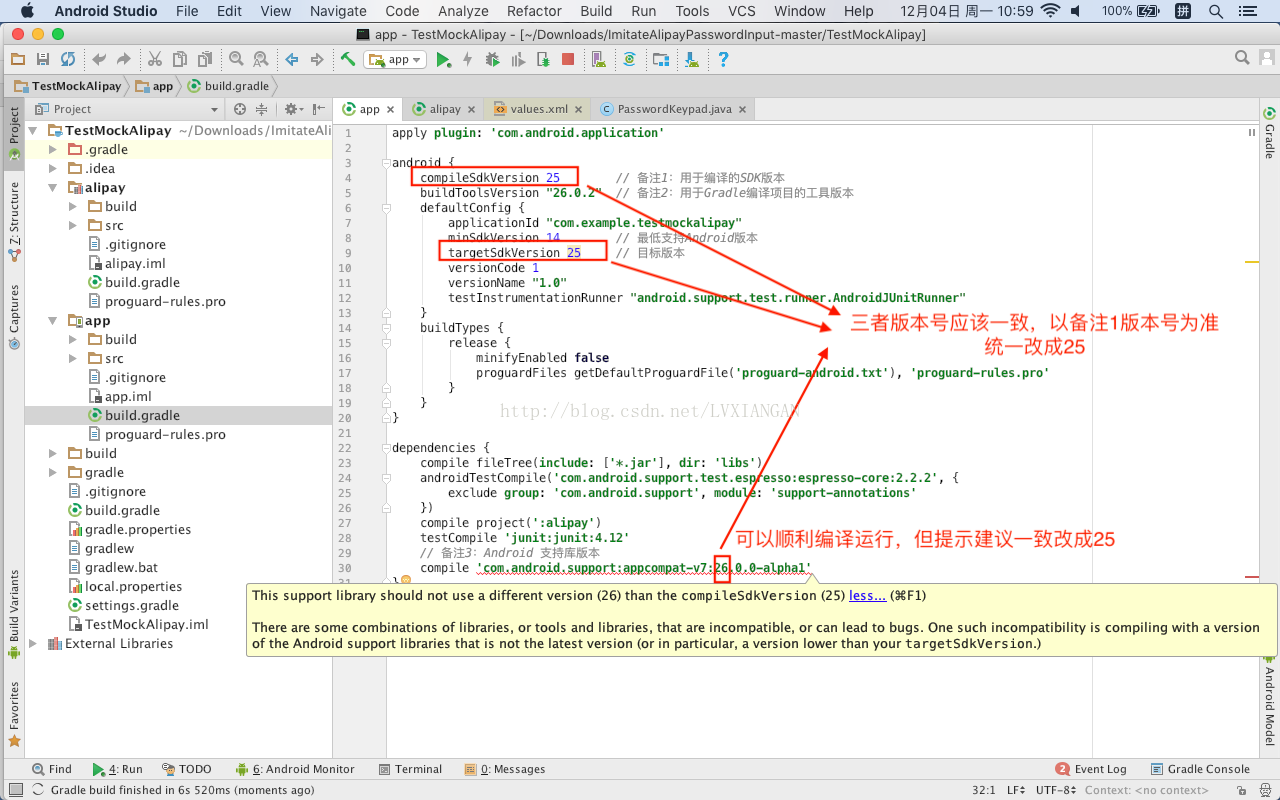Toggle the Event Log tool window
The image size is (1280, 800).
pos(1091,769)
